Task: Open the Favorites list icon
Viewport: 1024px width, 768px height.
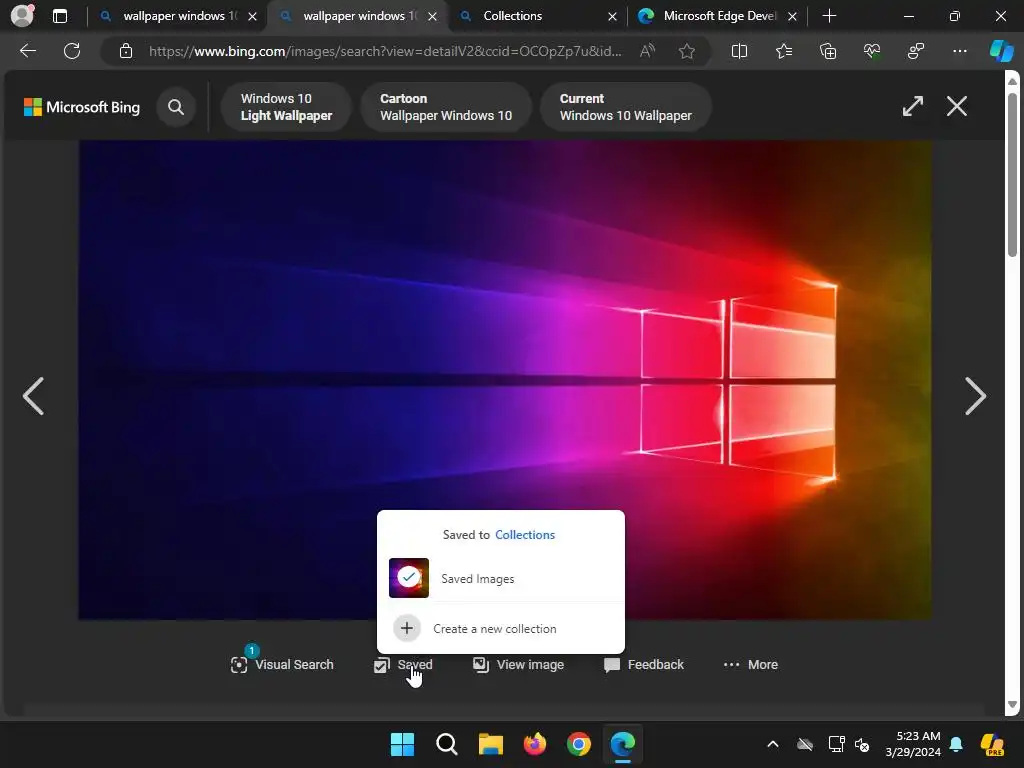Action: pyautogui.click(x=784, y=51)
